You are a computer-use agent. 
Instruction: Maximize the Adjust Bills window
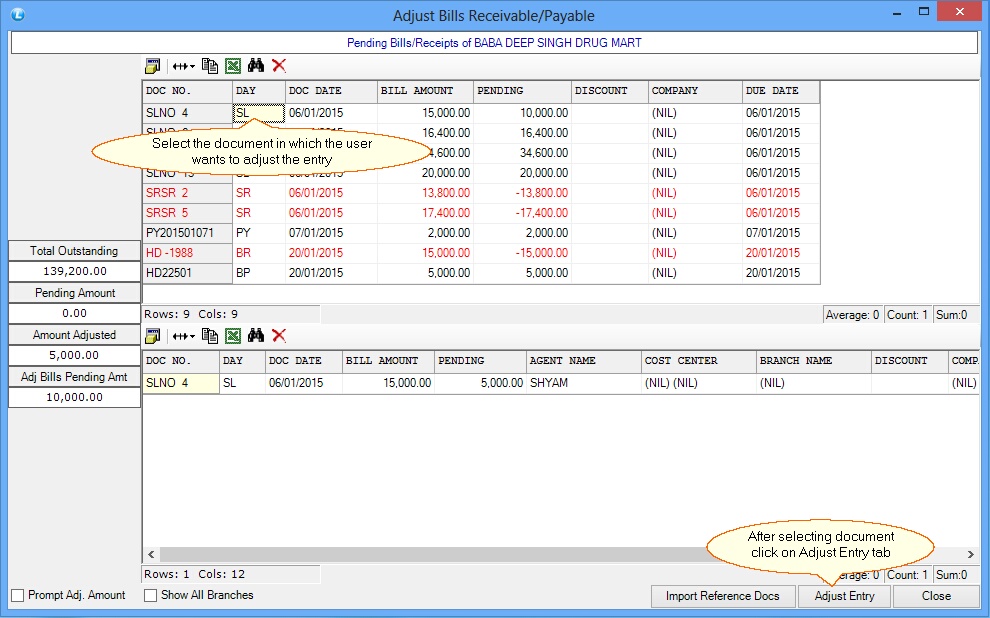(x=924, y=12)
